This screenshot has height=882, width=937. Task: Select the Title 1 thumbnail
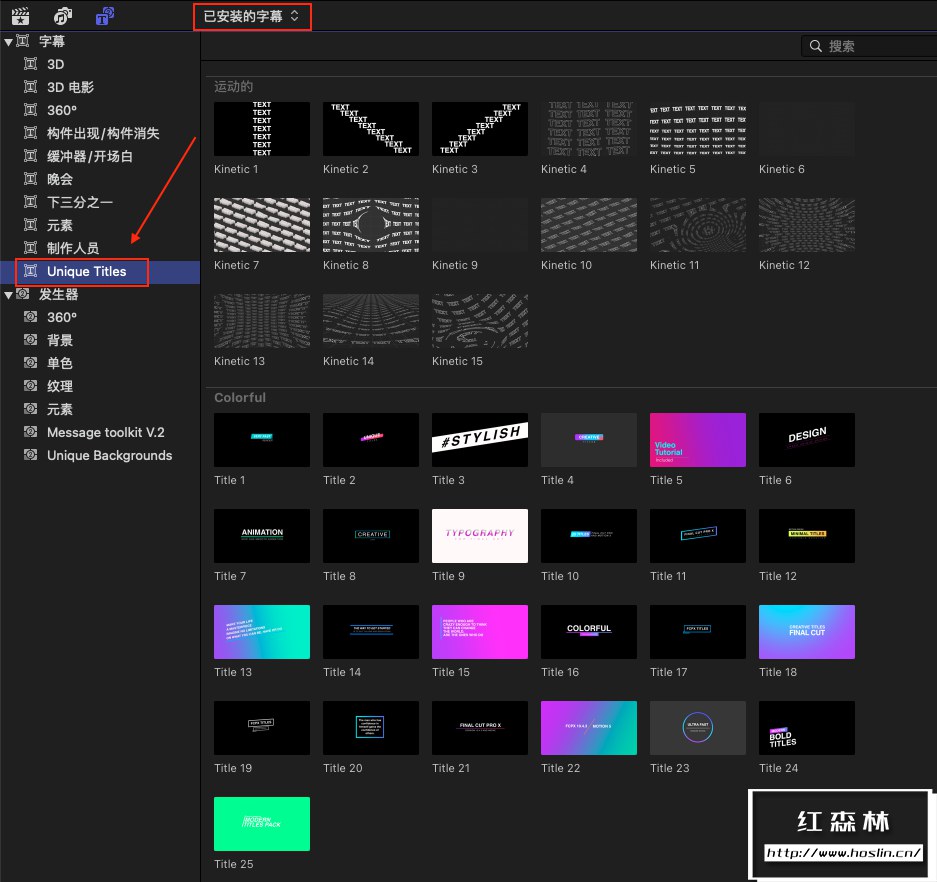pos(262,440)
